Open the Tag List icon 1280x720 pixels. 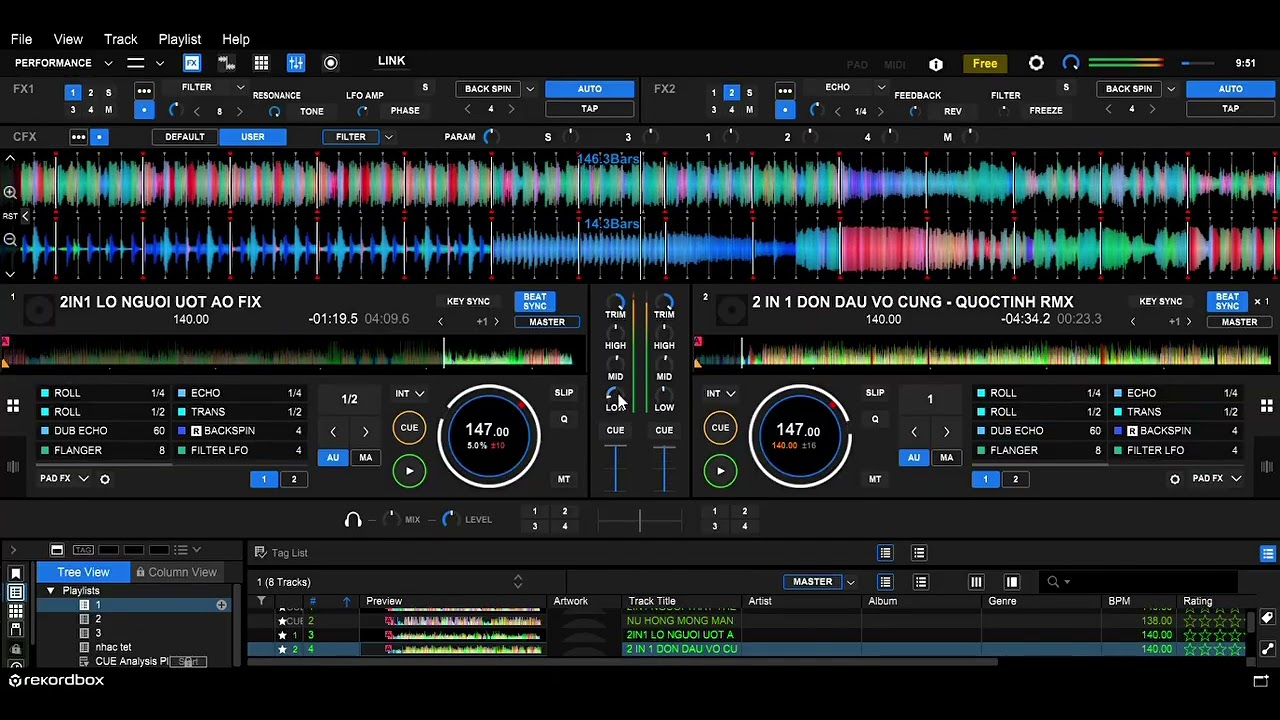(260, 552)
